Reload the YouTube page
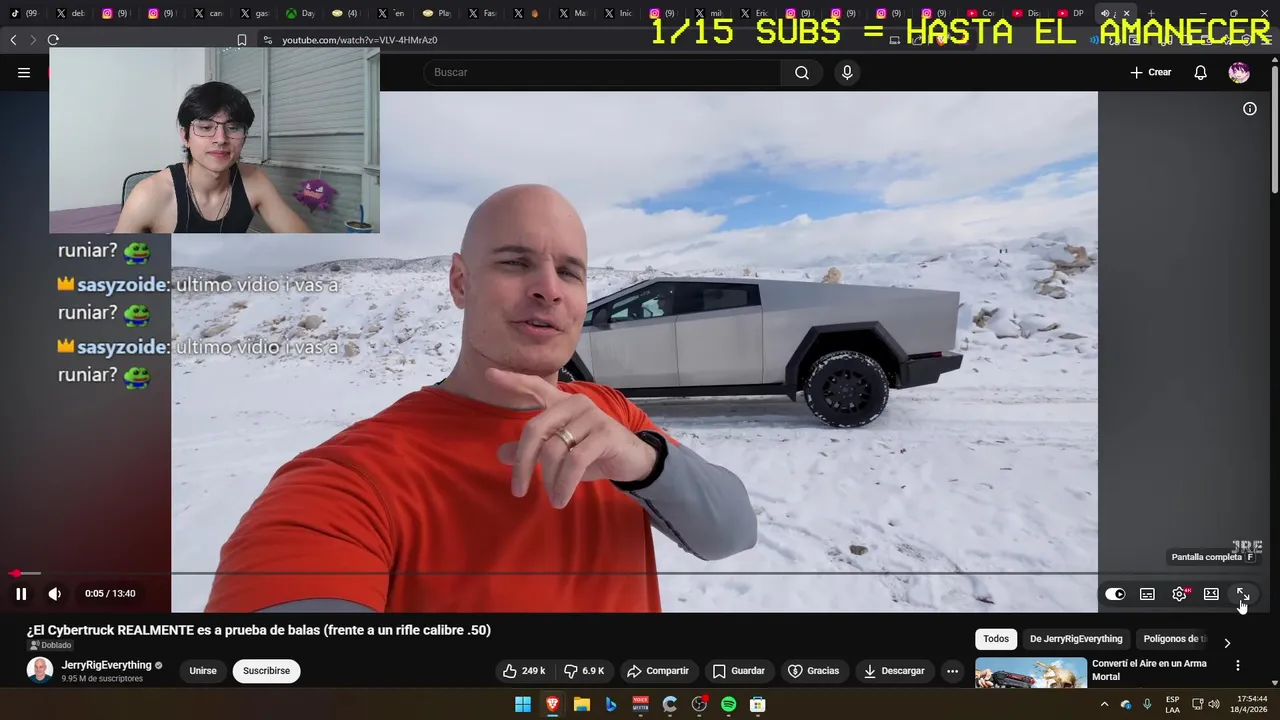The image size is (1280, 720). tap(53, 40)
